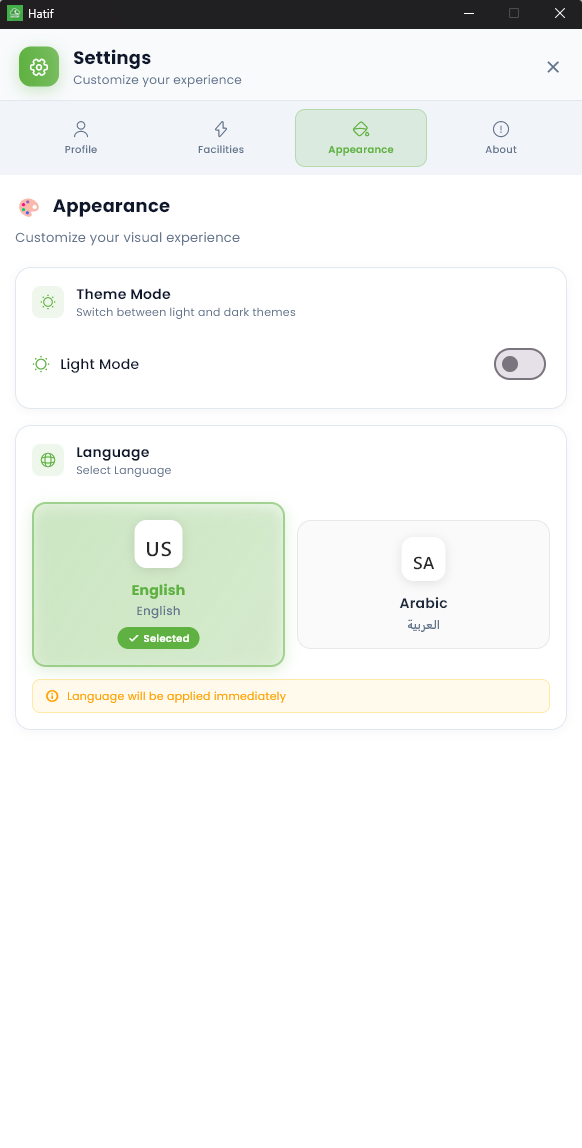The width and height of the screenshot is (582, 1148).
Task: Select Arabic as the app language
Action: pos(423,584)
